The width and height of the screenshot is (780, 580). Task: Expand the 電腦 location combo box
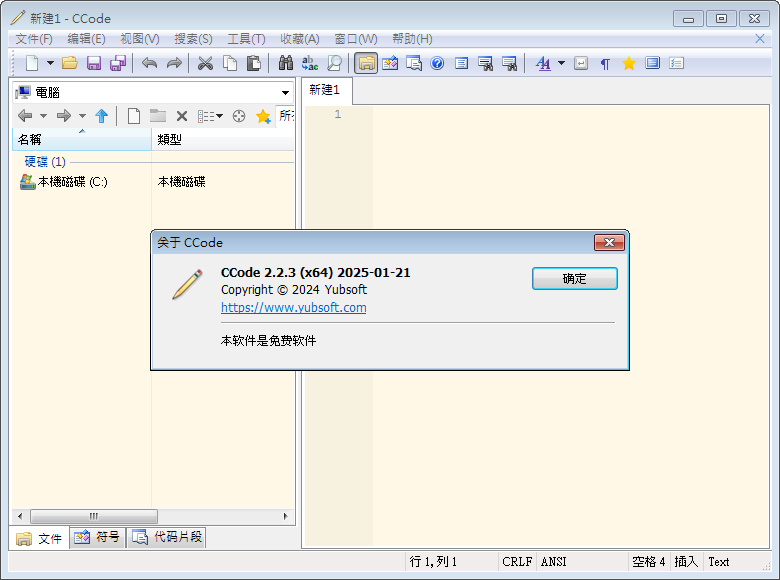[x=285, y=93]
